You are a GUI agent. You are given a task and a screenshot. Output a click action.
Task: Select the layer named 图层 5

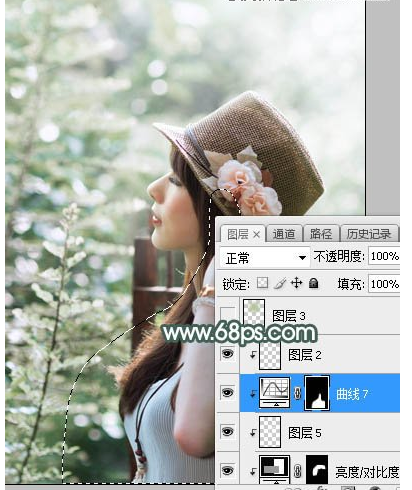[305, 433]
